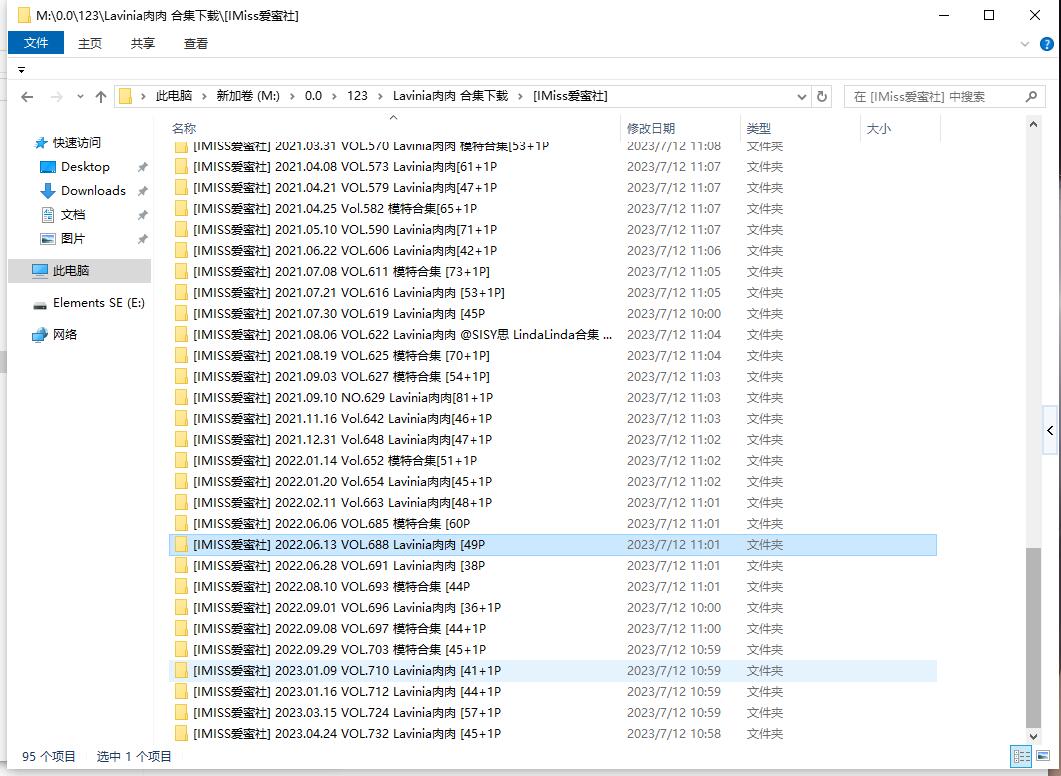The image size is (1061, 776).
Task: Click folder icon of VOL.732 row
Action: (x=181, y=733)
